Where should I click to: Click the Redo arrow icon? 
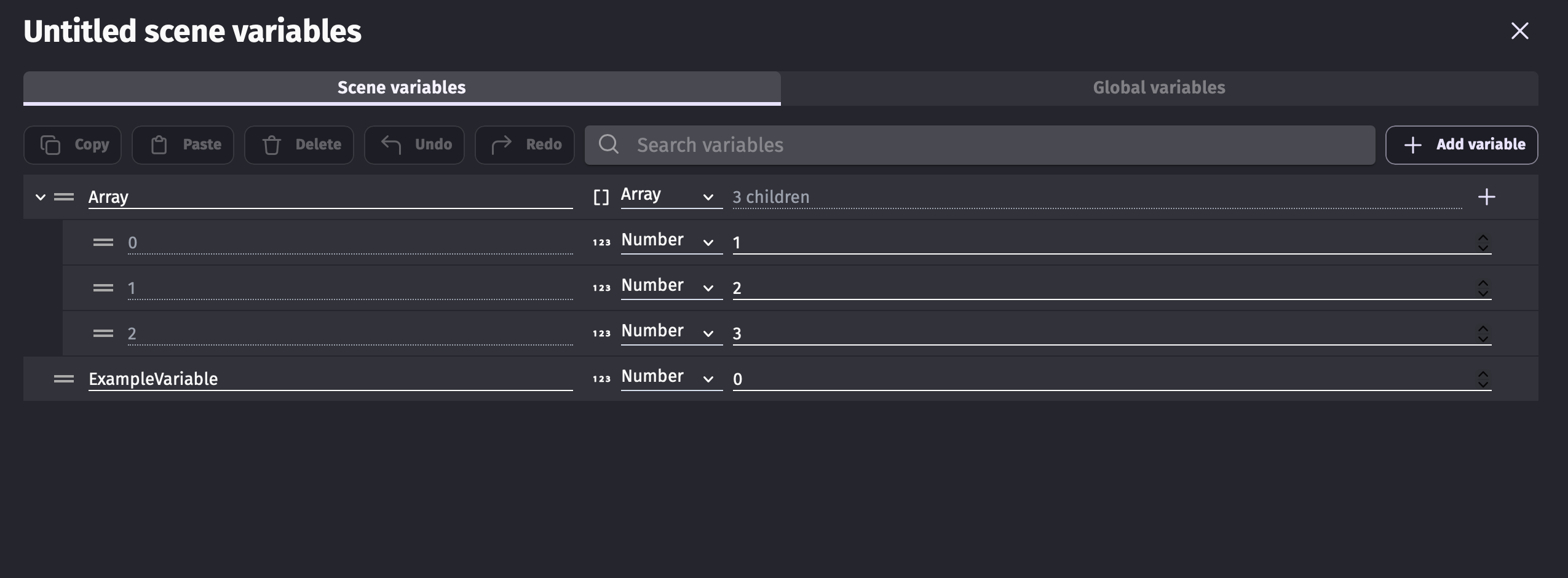pyautogui.click(x=502, y=145)
